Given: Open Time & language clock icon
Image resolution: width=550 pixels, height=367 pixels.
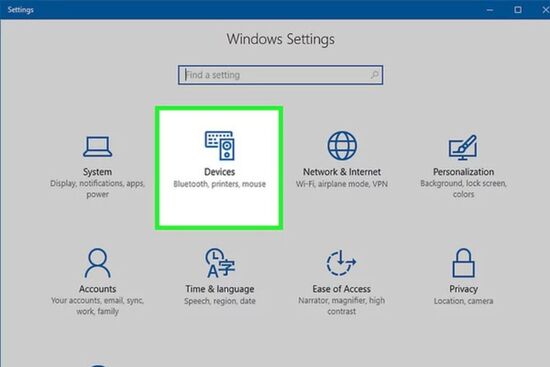Looking at the screenshot, I should [220, 263].
